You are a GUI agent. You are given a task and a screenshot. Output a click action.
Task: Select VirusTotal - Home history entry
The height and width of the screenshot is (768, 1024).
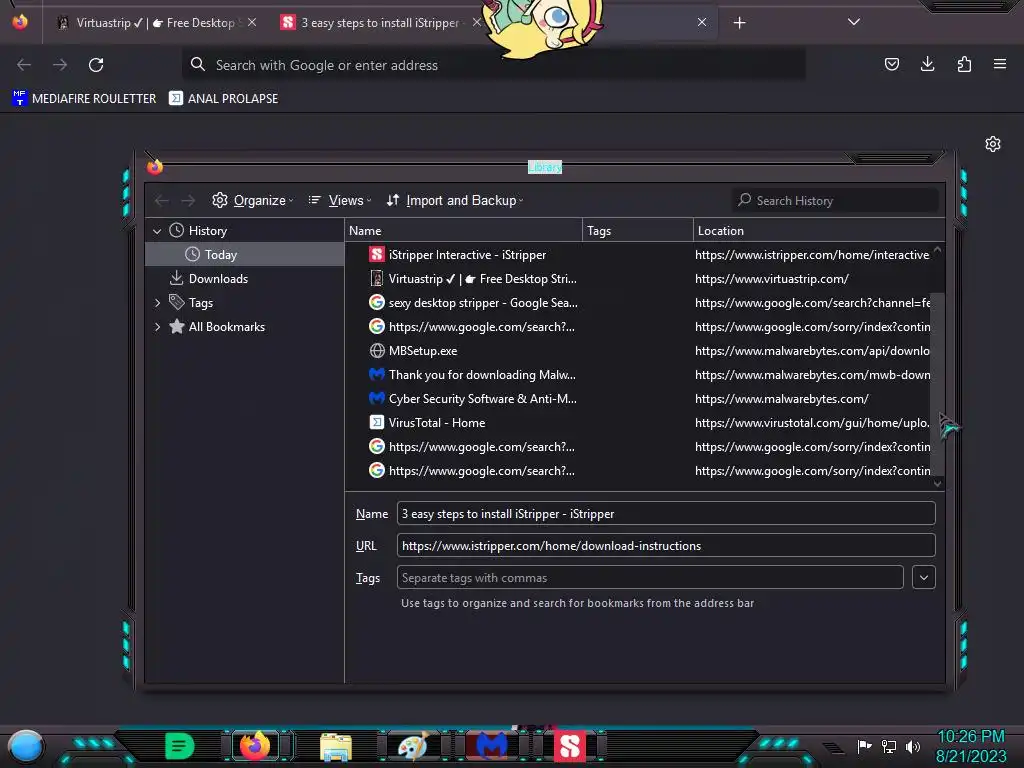click(637, 423)
